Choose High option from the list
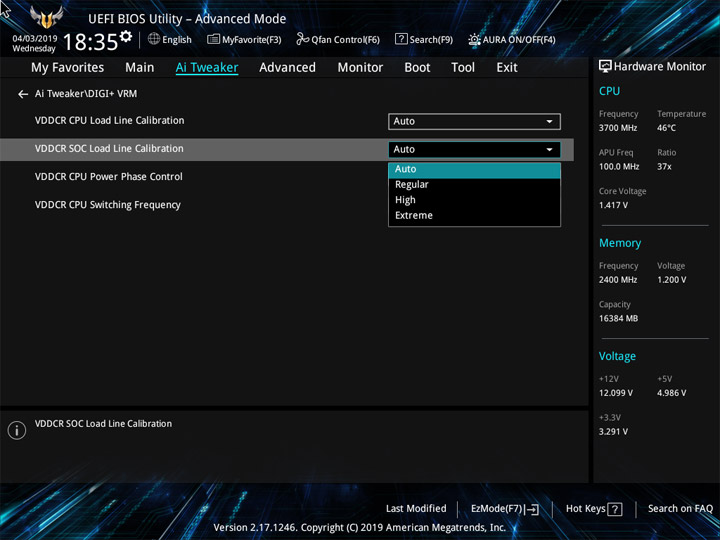Screen dimensions: 720x540 click(x=474, y=200)
